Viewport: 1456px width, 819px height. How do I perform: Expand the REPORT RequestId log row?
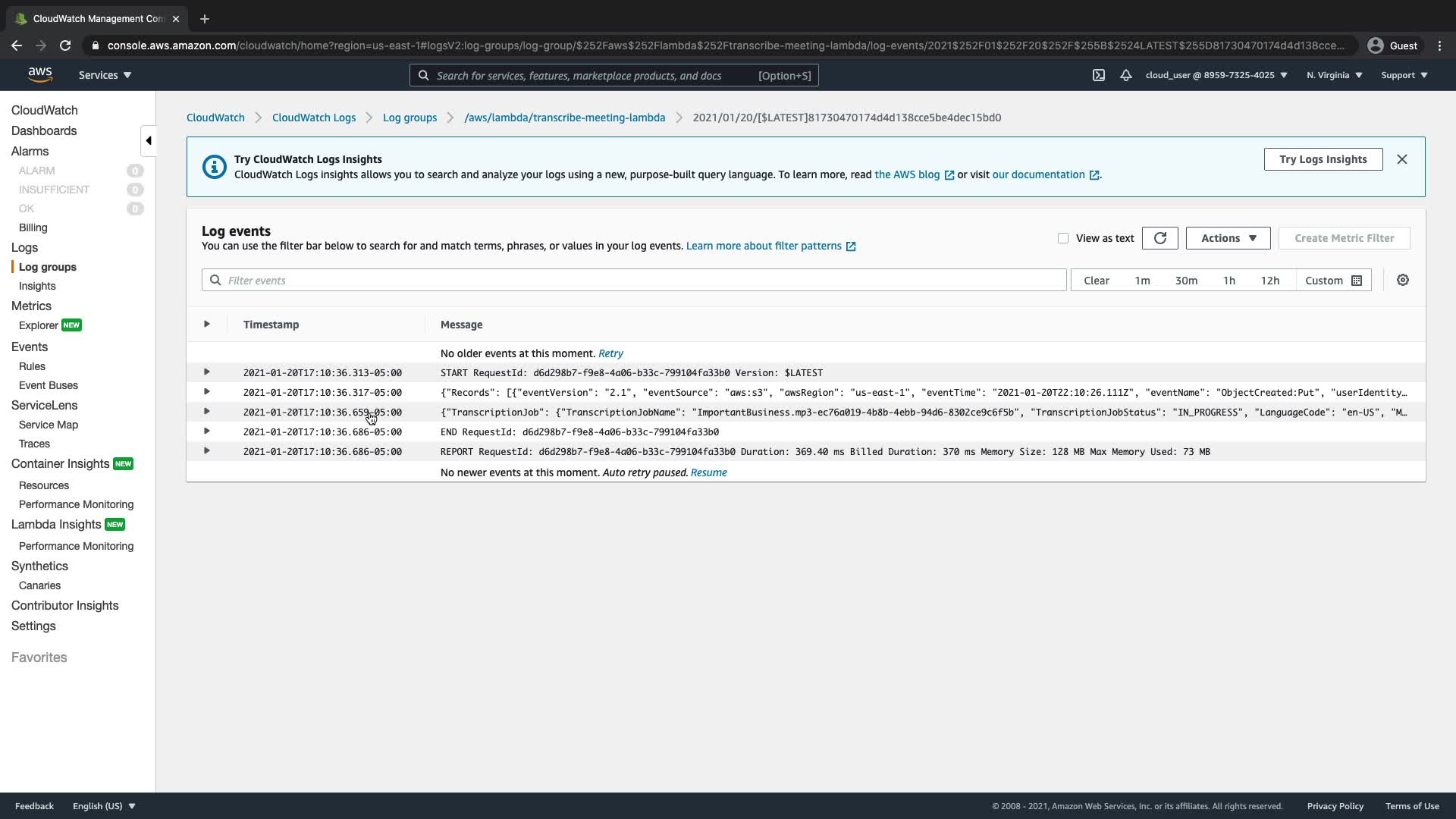(x=206, y=451)
